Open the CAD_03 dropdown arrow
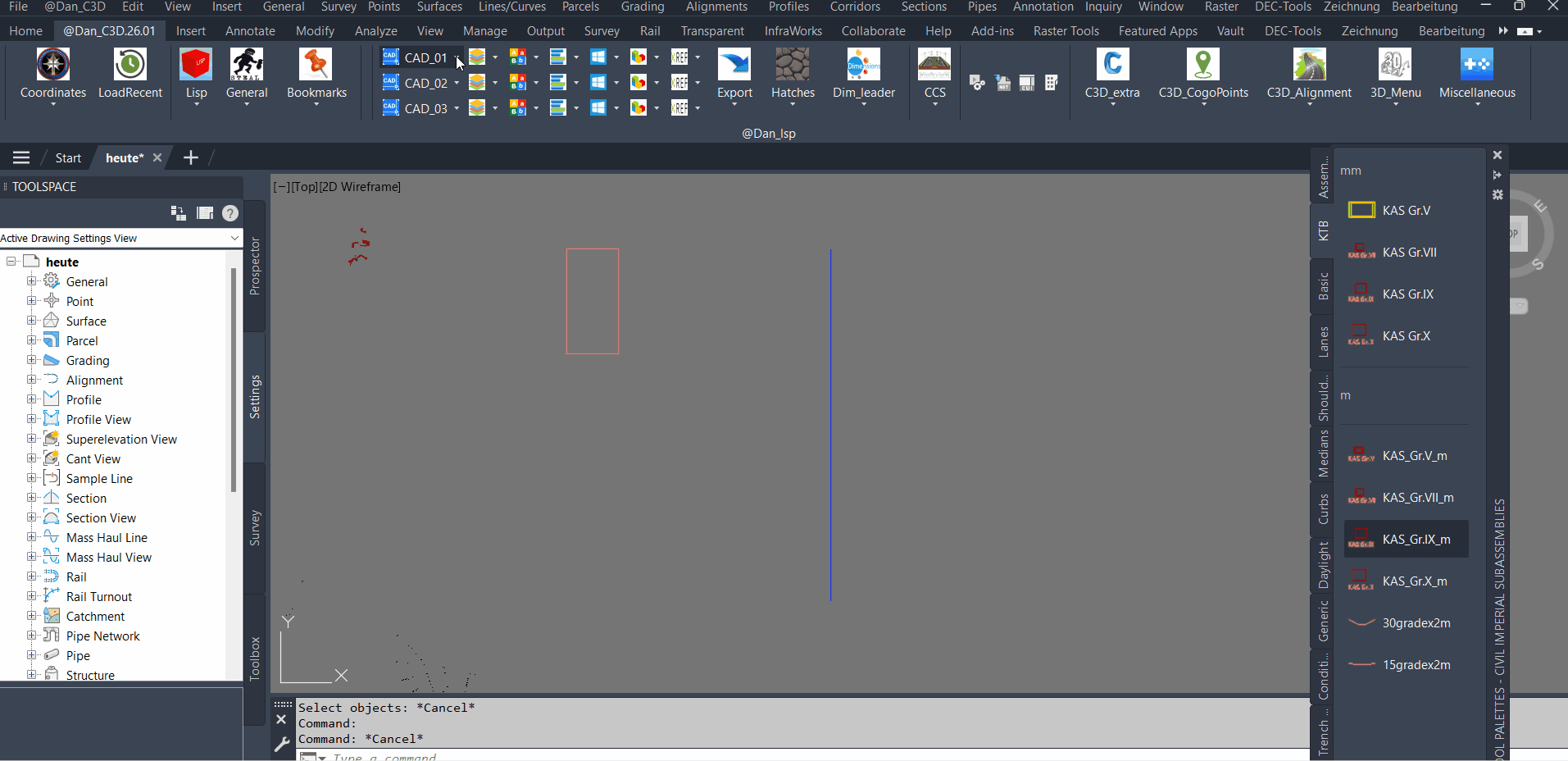1568x761 pixels. (x=457, y=108)
